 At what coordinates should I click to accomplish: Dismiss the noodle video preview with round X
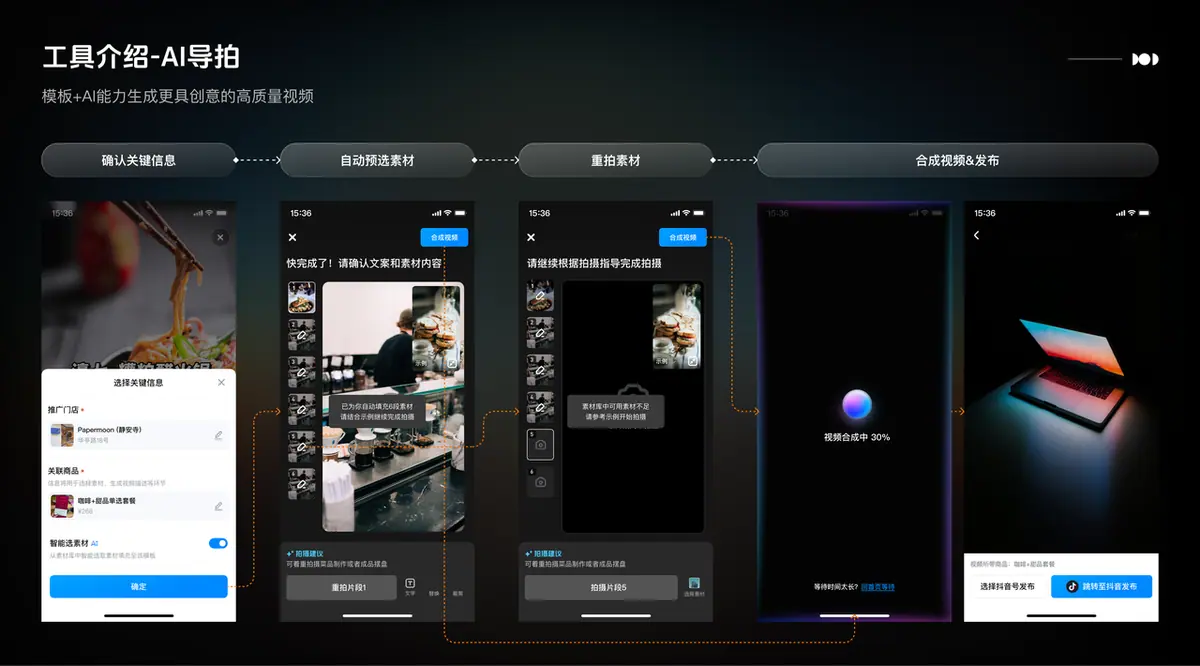[x=221, y=237]
